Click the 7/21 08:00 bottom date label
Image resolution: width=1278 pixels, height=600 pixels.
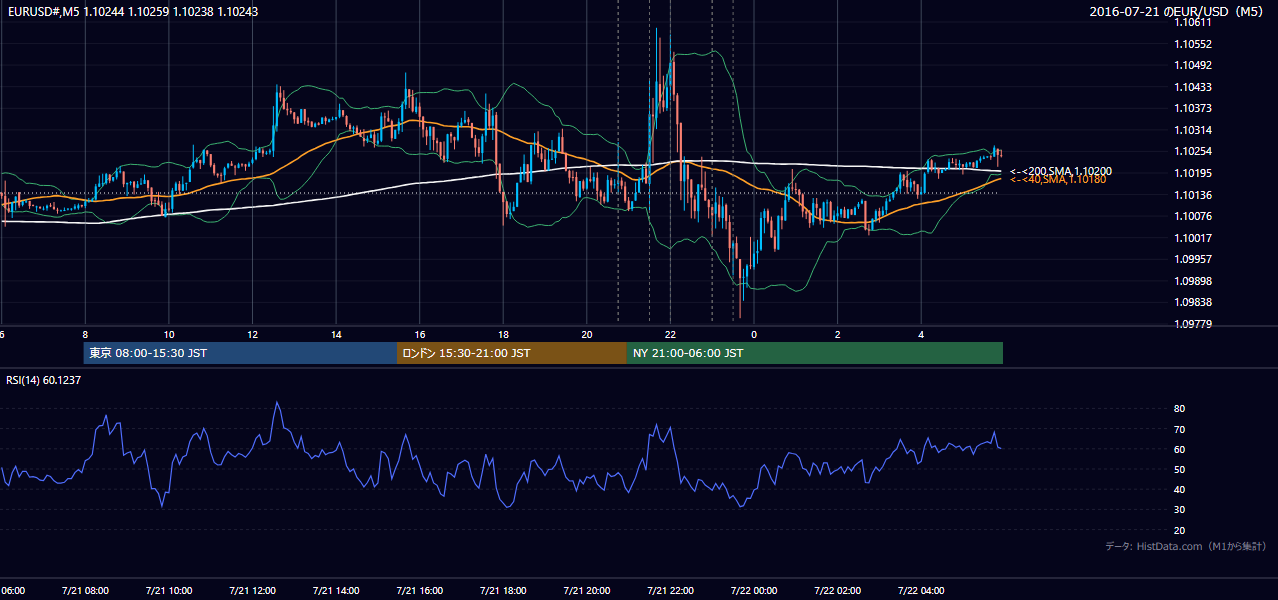85,590
